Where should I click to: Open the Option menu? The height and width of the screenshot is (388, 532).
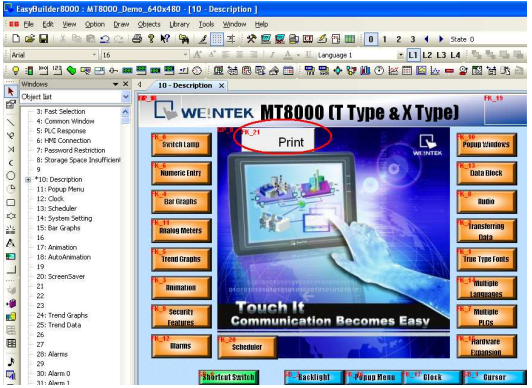click(x=95, y=24)
